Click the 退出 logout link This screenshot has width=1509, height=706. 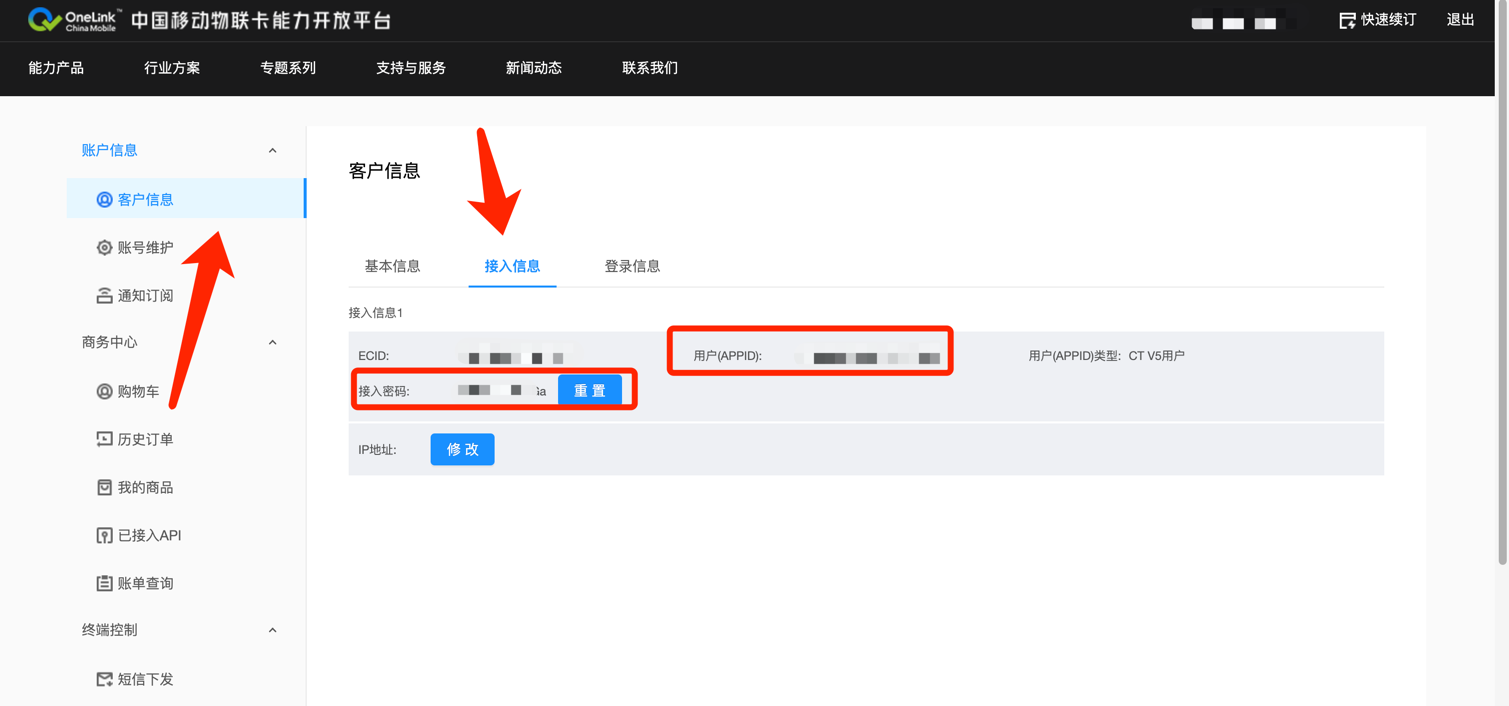(x=1460, y=20)
